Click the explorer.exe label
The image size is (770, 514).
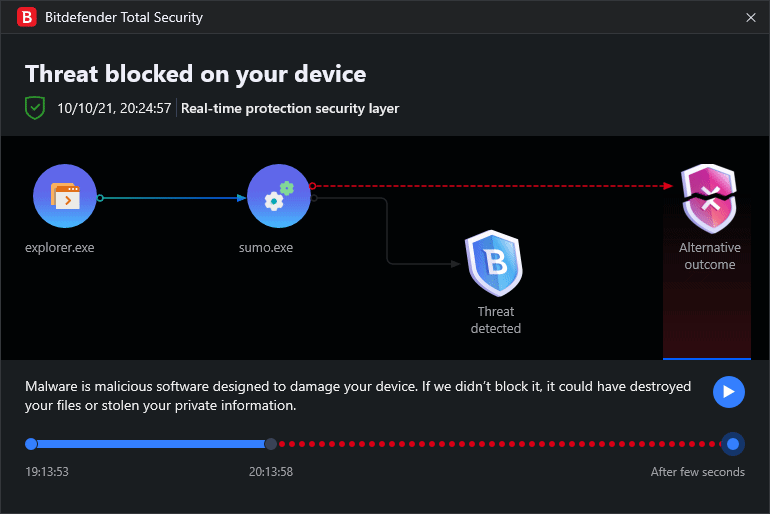point(61,248)
